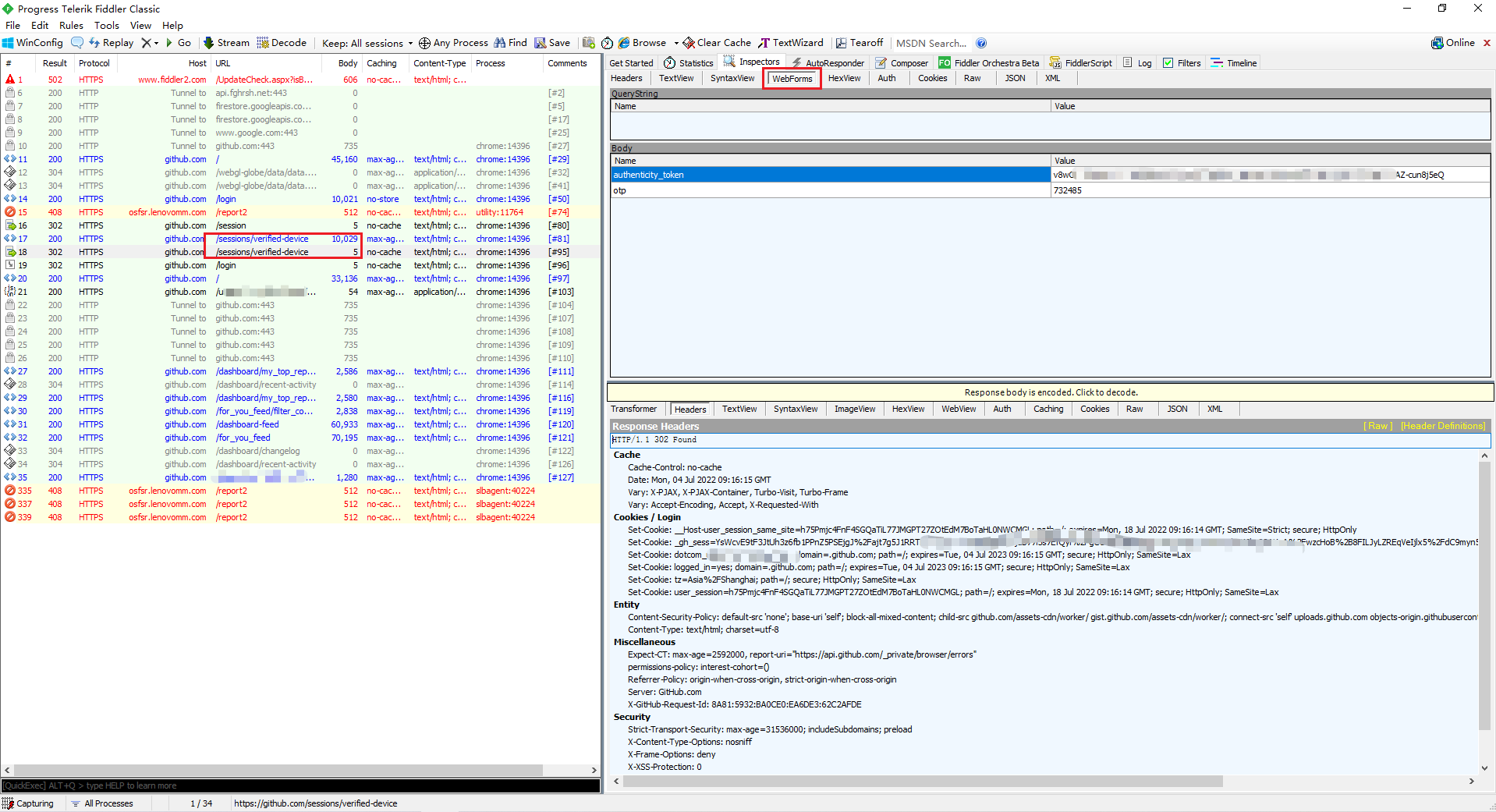The width and height of the screenshot is (1496, 812).
Task: Open the Filters tab
Action: [x=1182, y=63]
